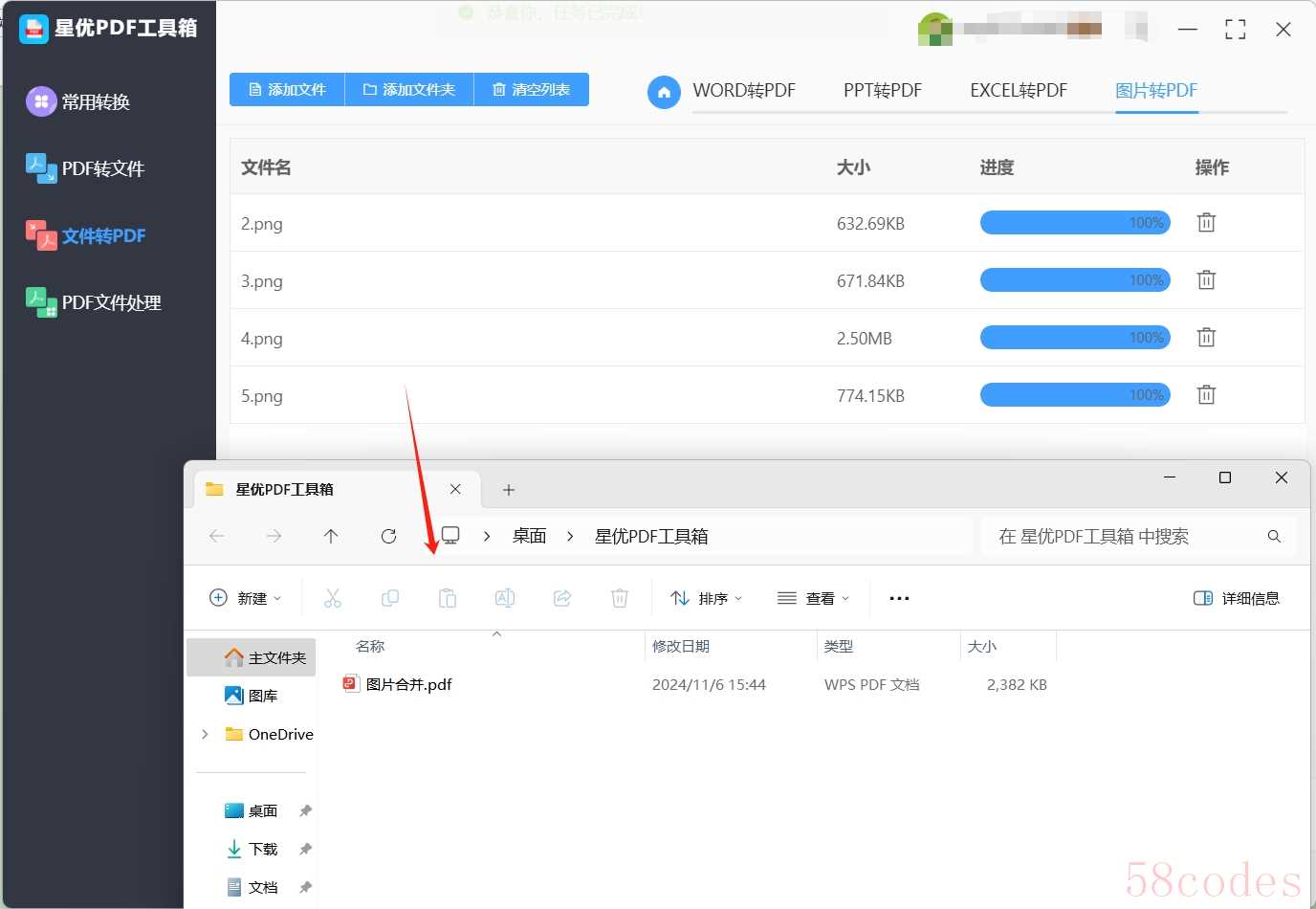Select the 图片转PDF tab

coord(1156,91)
